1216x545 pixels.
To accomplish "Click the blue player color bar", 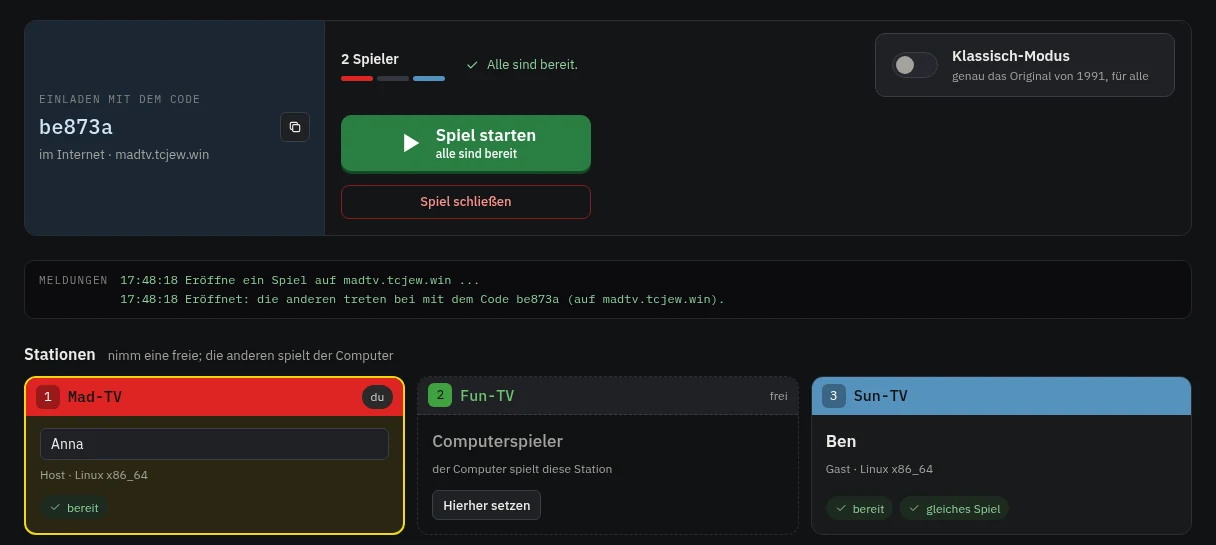I will pos(429,78).
